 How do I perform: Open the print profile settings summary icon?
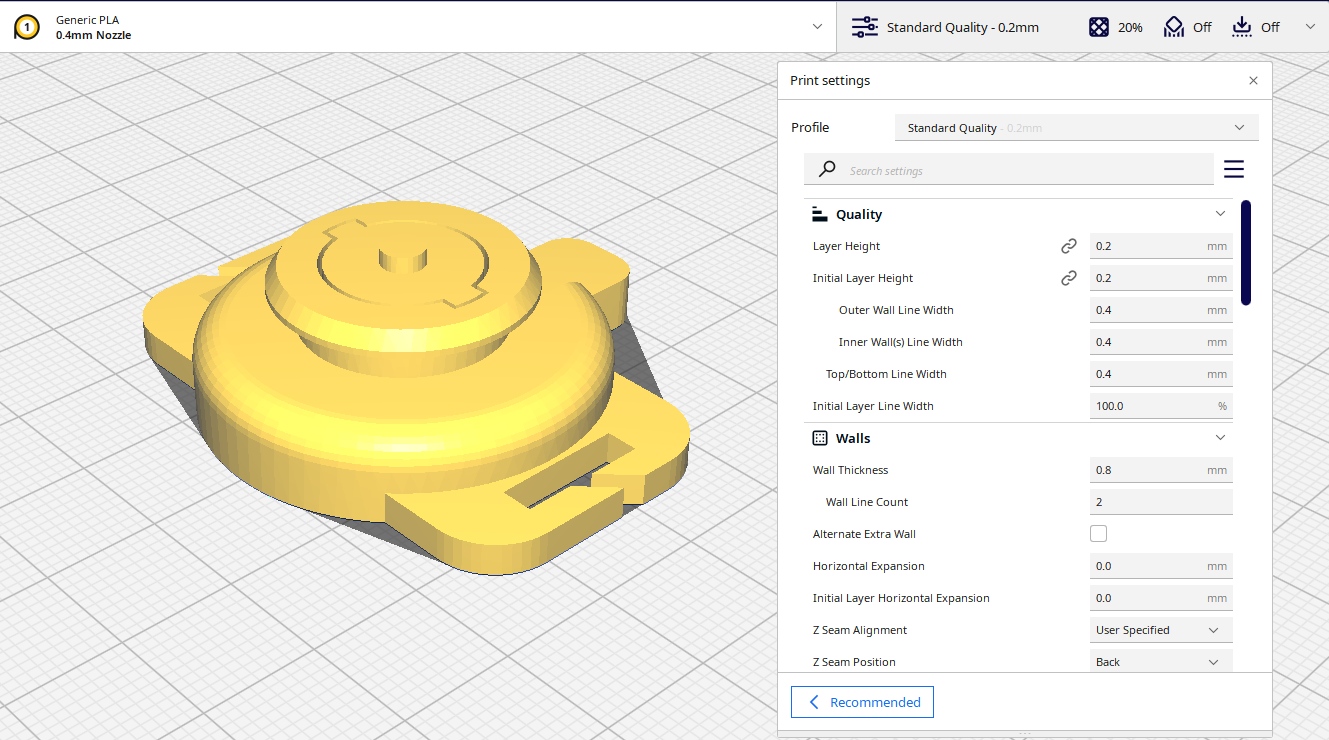864,27
